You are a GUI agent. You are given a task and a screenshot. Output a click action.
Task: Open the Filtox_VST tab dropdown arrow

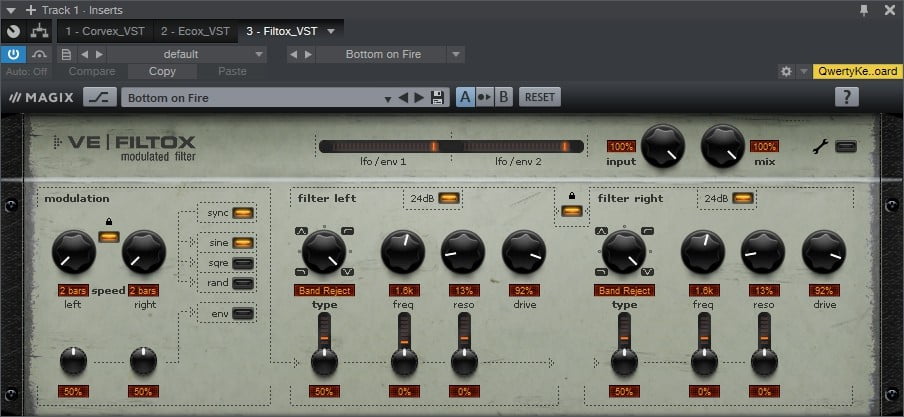tap(331, 31)
